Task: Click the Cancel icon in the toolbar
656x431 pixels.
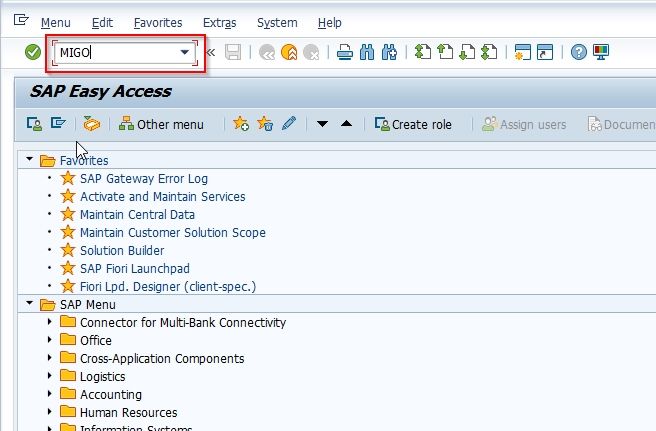Action: click(x=311, y=53)
